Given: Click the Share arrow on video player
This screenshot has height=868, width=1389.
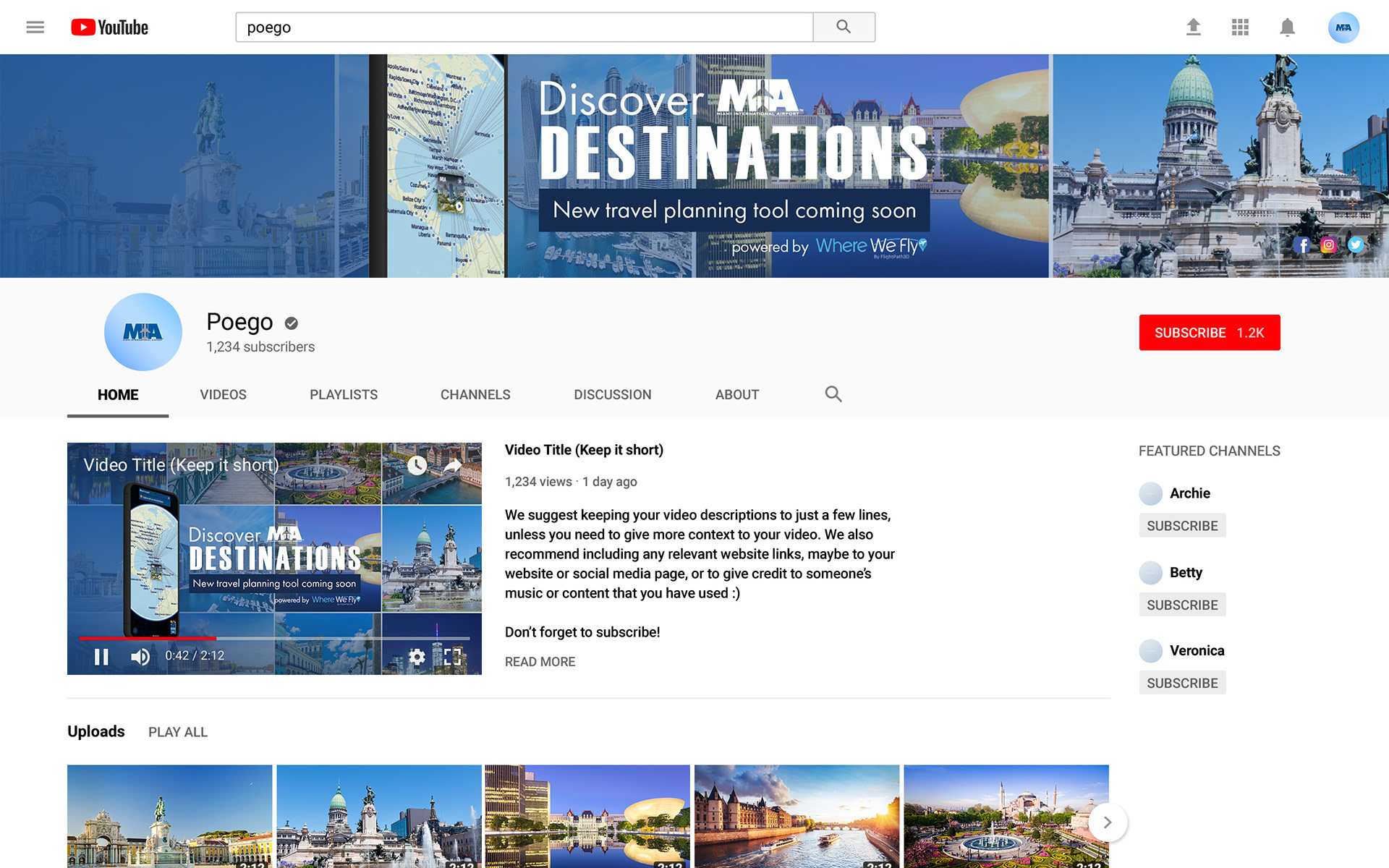Looking at the screenshot, I should (452, 465).
